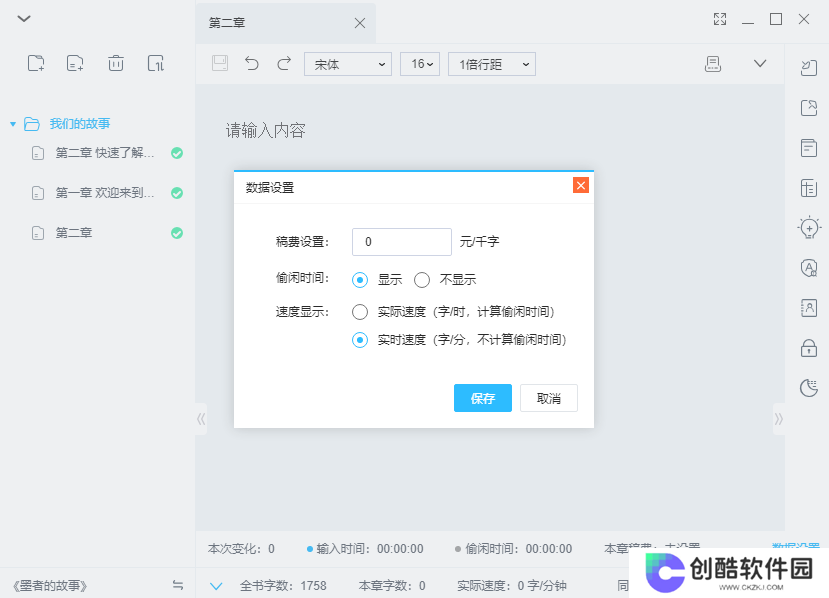Redo the last edit
Screen dimensions: 829x598
284,63
